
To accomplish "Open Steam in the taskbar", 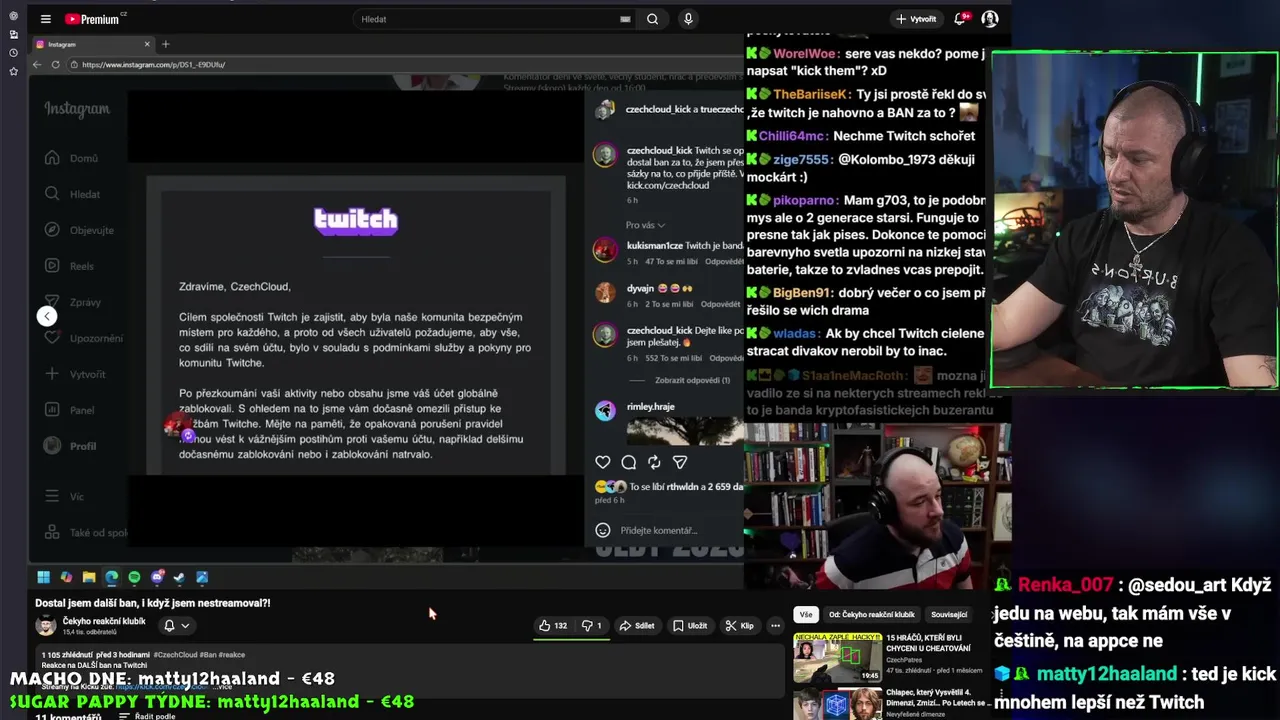I will (x=179, y=577).
